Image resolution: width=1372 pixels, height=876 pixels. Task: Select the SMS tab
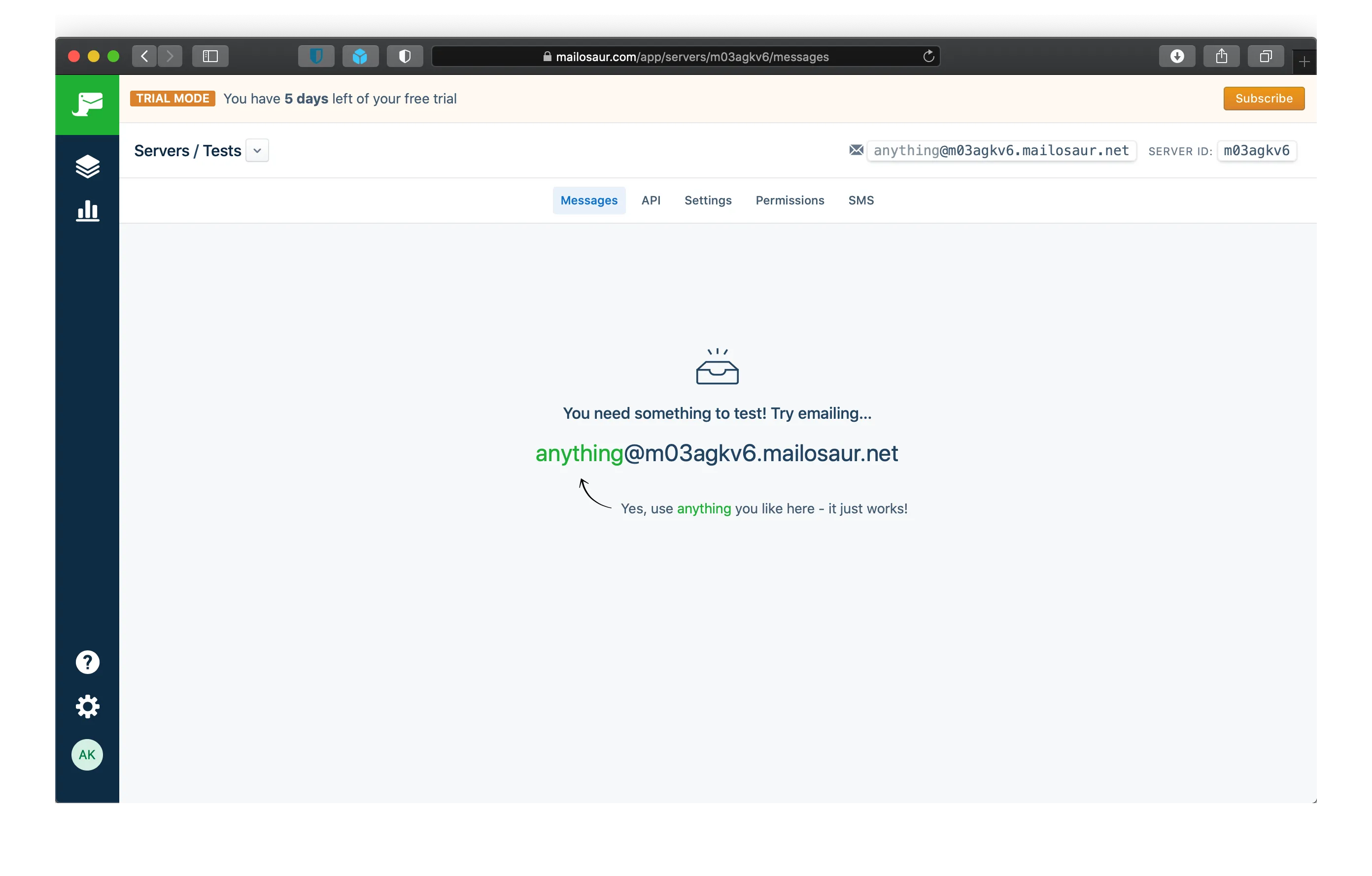point(860,201)
